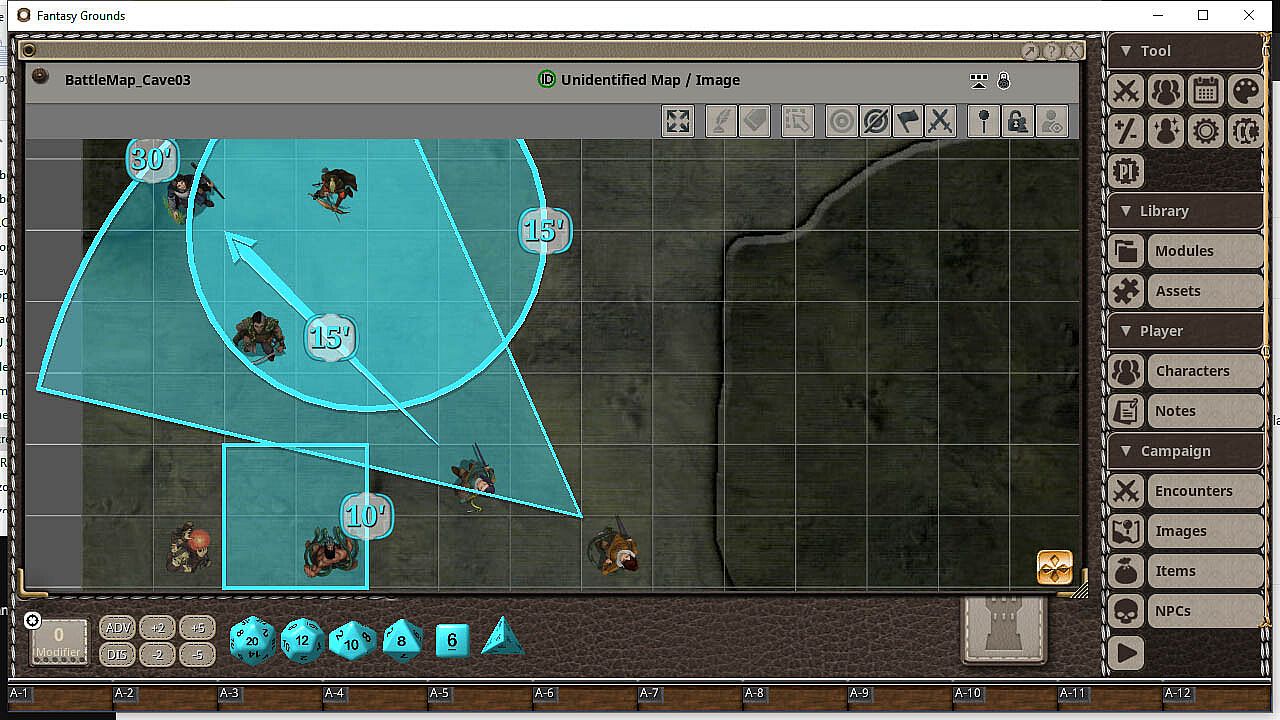Click the flag icon in map toolbar
This screenshot has width=1280, height=720.
[x=907, y=121]
